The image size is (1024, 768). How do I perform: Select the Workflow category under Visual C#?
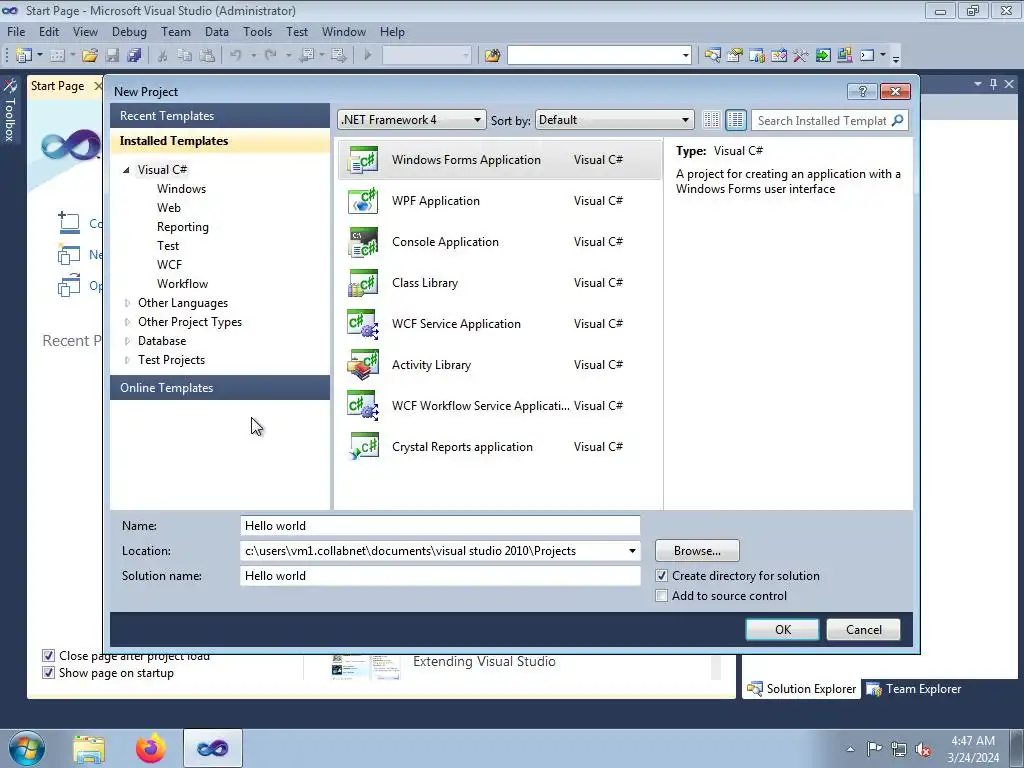(x=182, y=284)
